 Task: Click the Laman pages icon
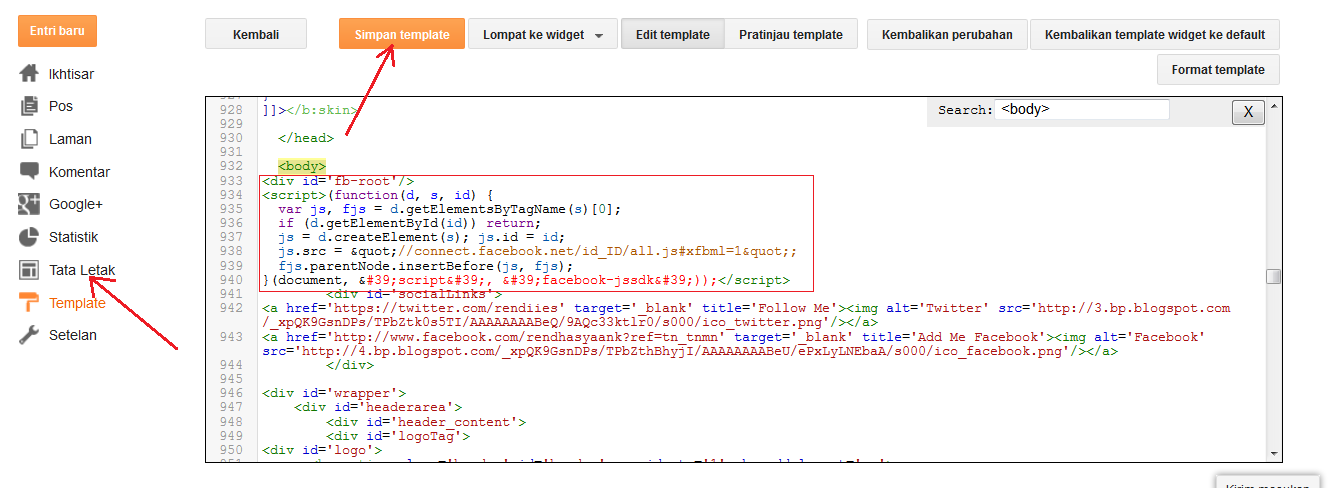29,139
